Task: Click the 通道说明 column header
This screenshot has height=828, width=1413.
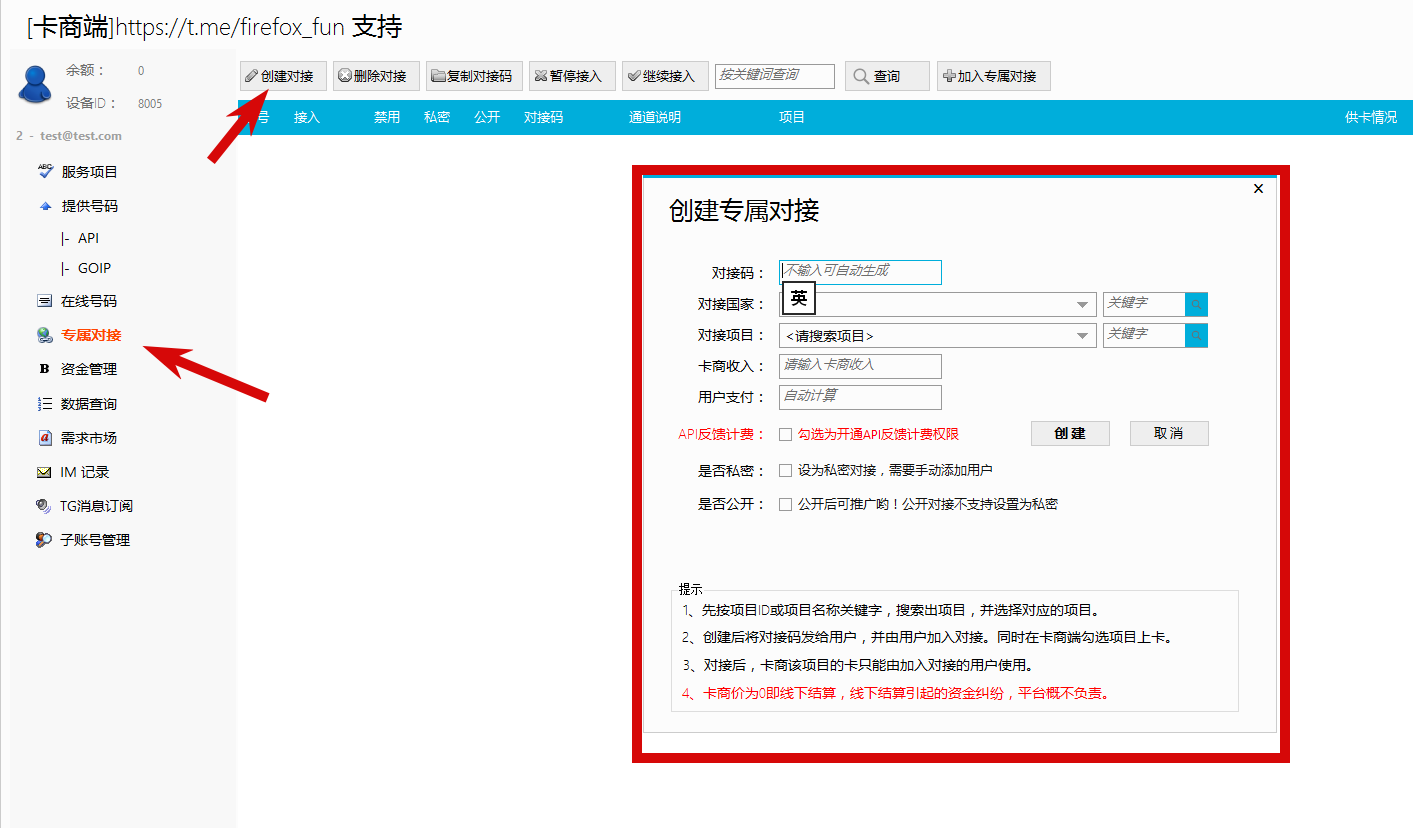Action: (x=655, y=117)
